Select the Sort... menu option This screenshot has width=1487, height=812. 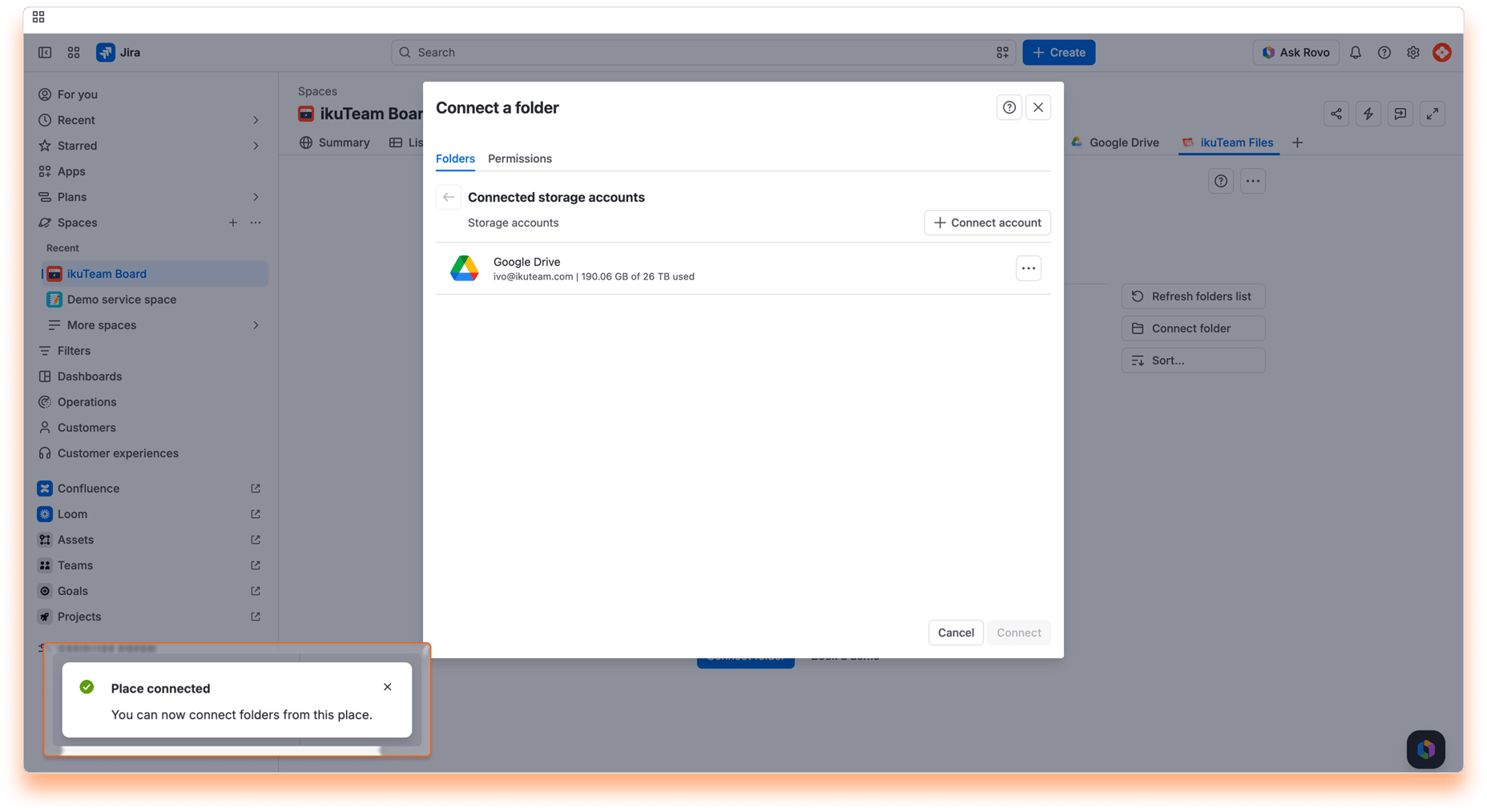click(x=1193, y=360)
